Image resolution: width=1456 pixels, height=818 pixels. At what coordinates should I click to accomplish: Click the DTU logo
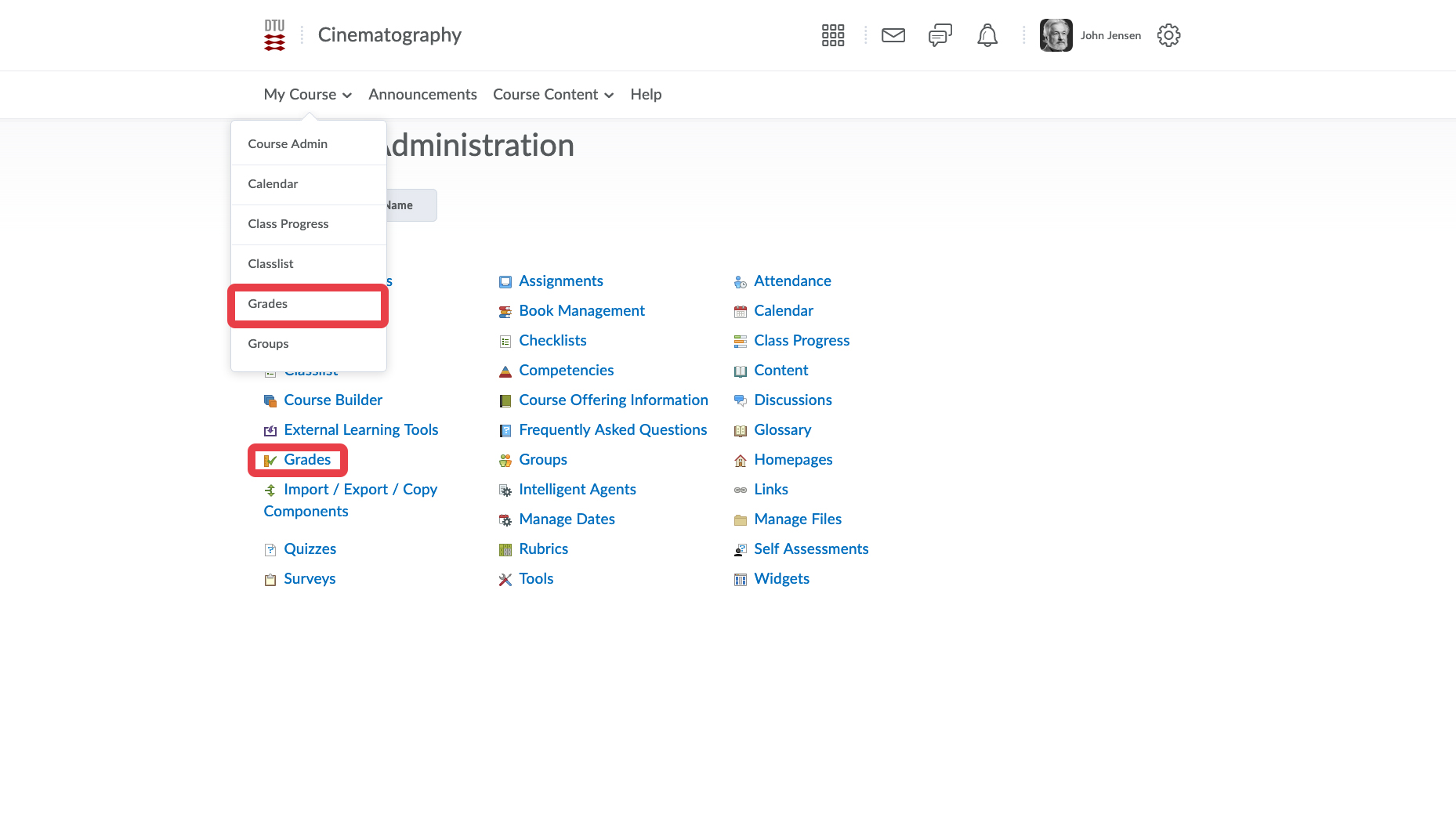click(x=274, y=35)
